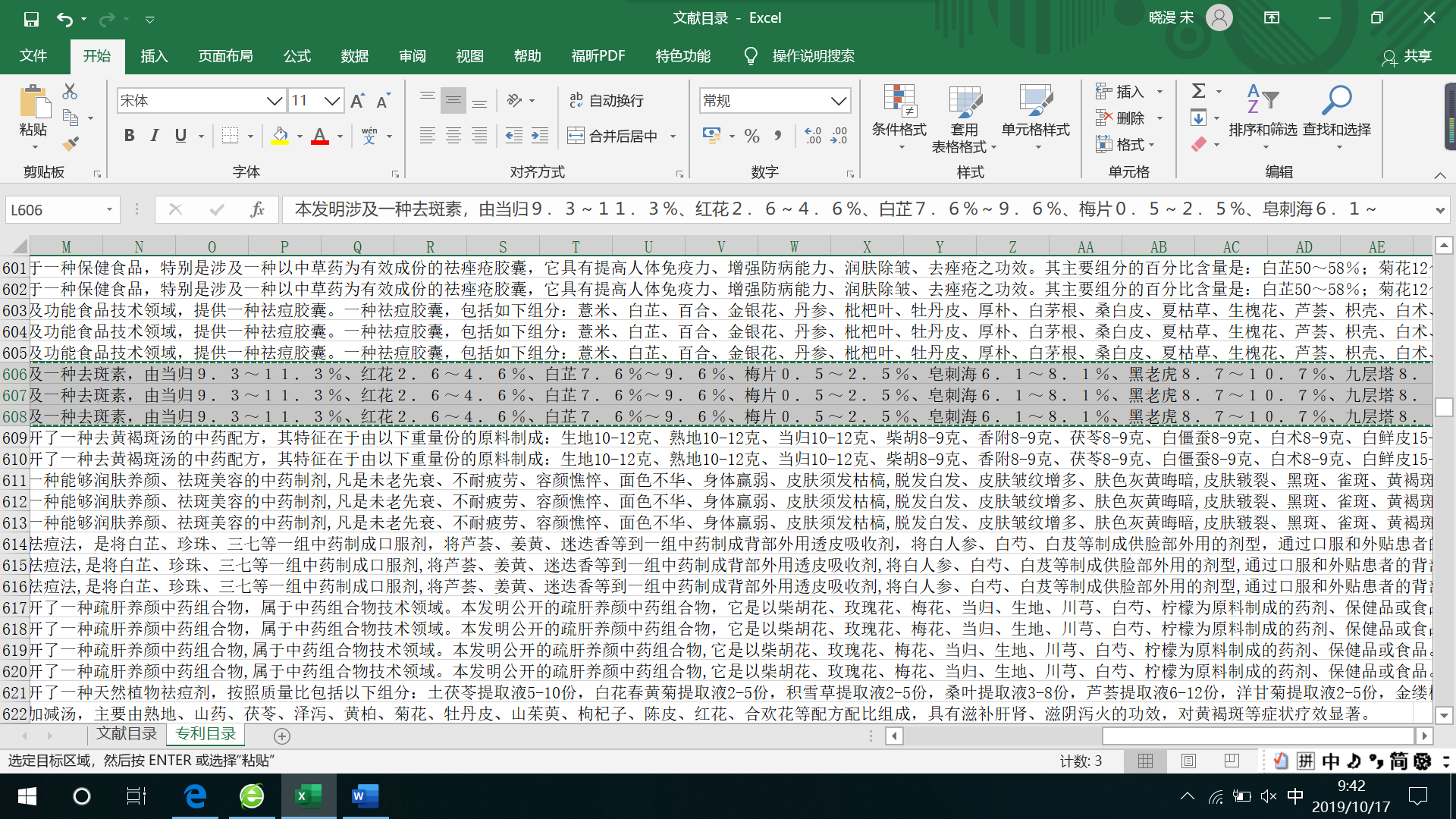Toggle bold formatting

coord(130,136)
